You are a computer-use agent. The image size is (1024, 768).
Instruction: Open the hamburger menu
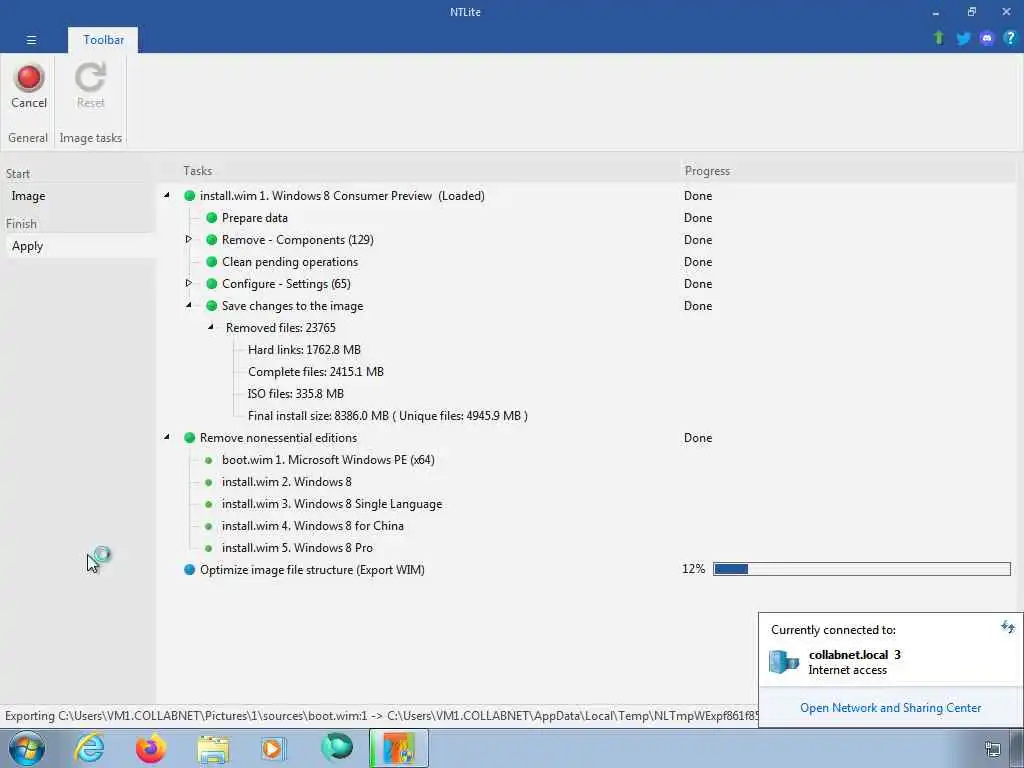(31, 40)
